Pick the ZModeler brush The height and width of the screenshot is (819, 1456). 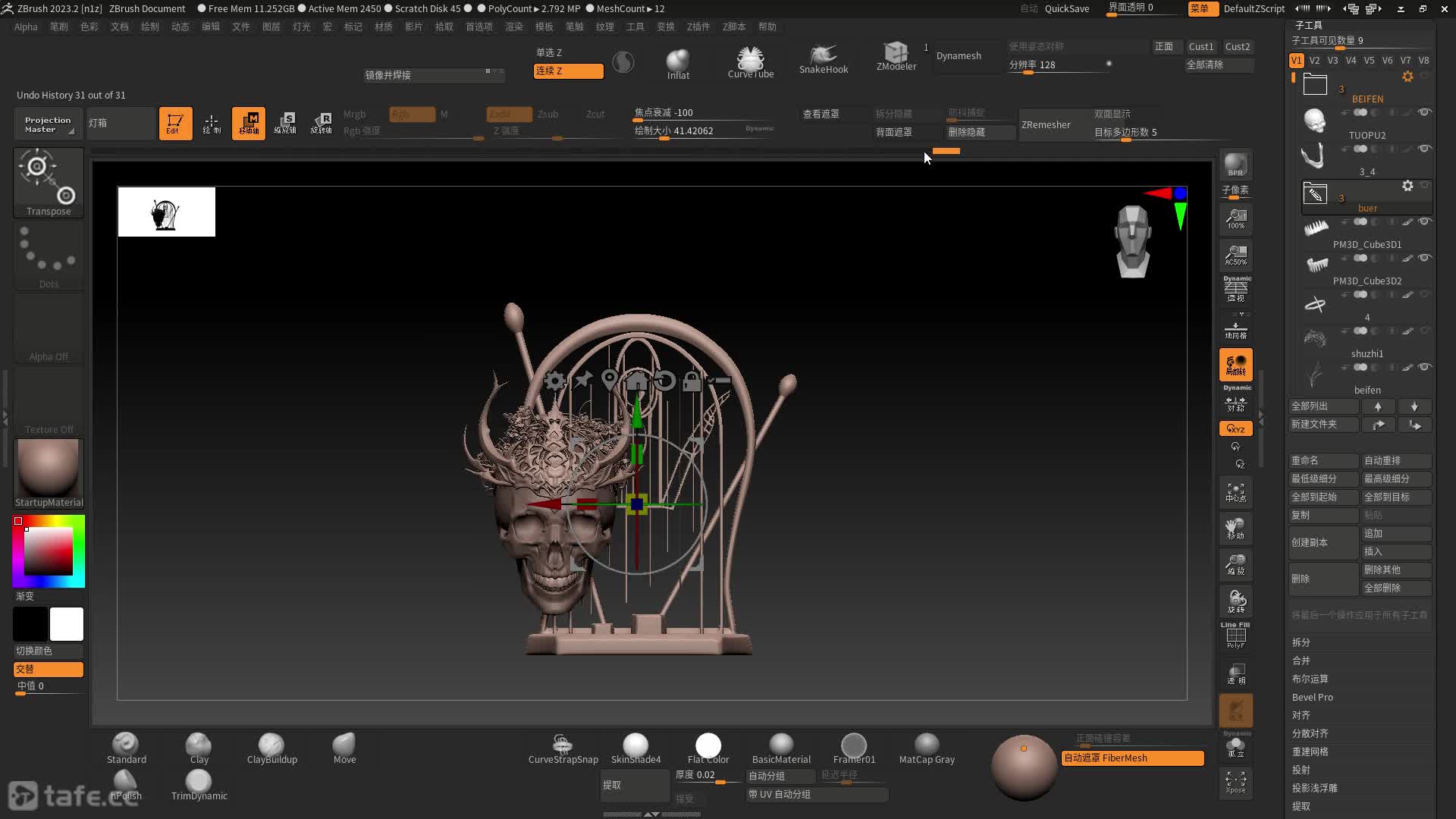tap(896, 57)
